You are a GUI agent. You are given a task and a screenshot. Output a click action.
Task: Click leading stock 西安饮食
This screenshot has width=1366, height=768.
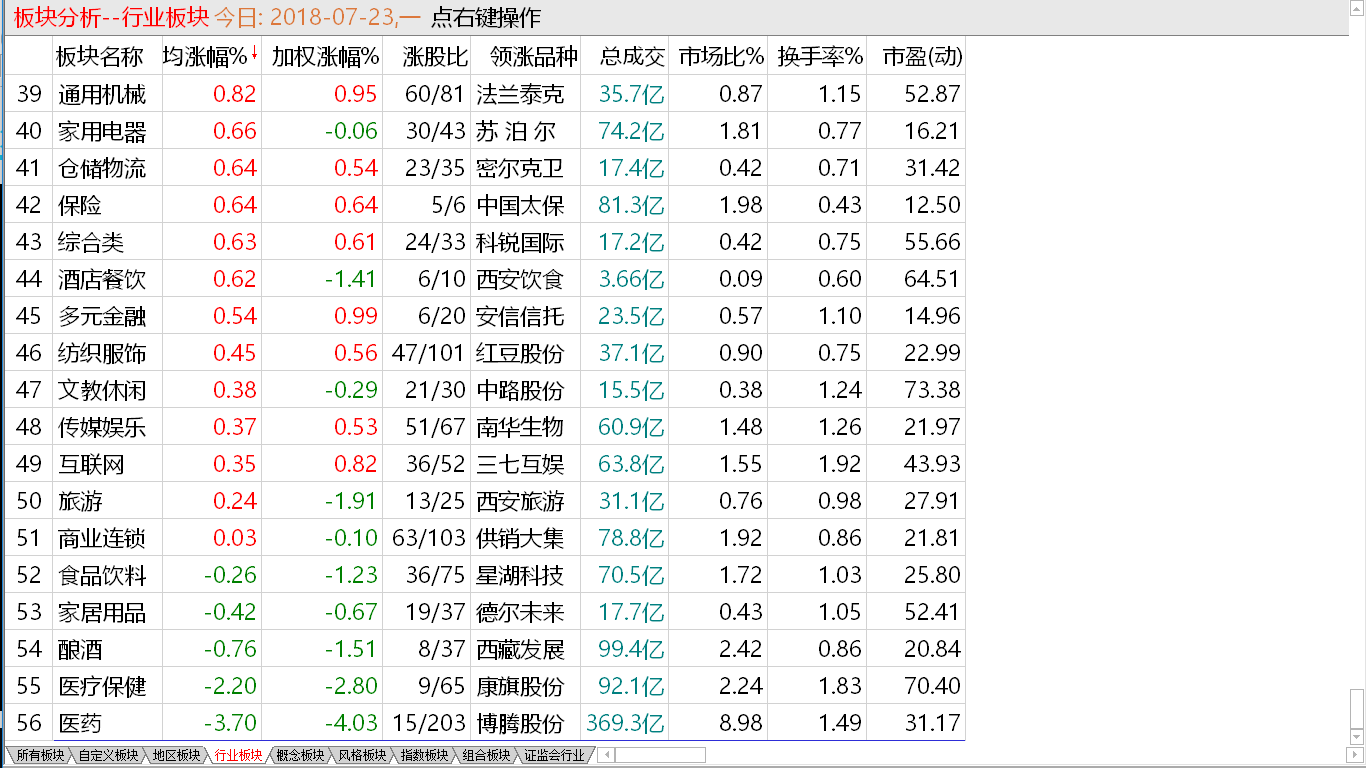point(520,279)
